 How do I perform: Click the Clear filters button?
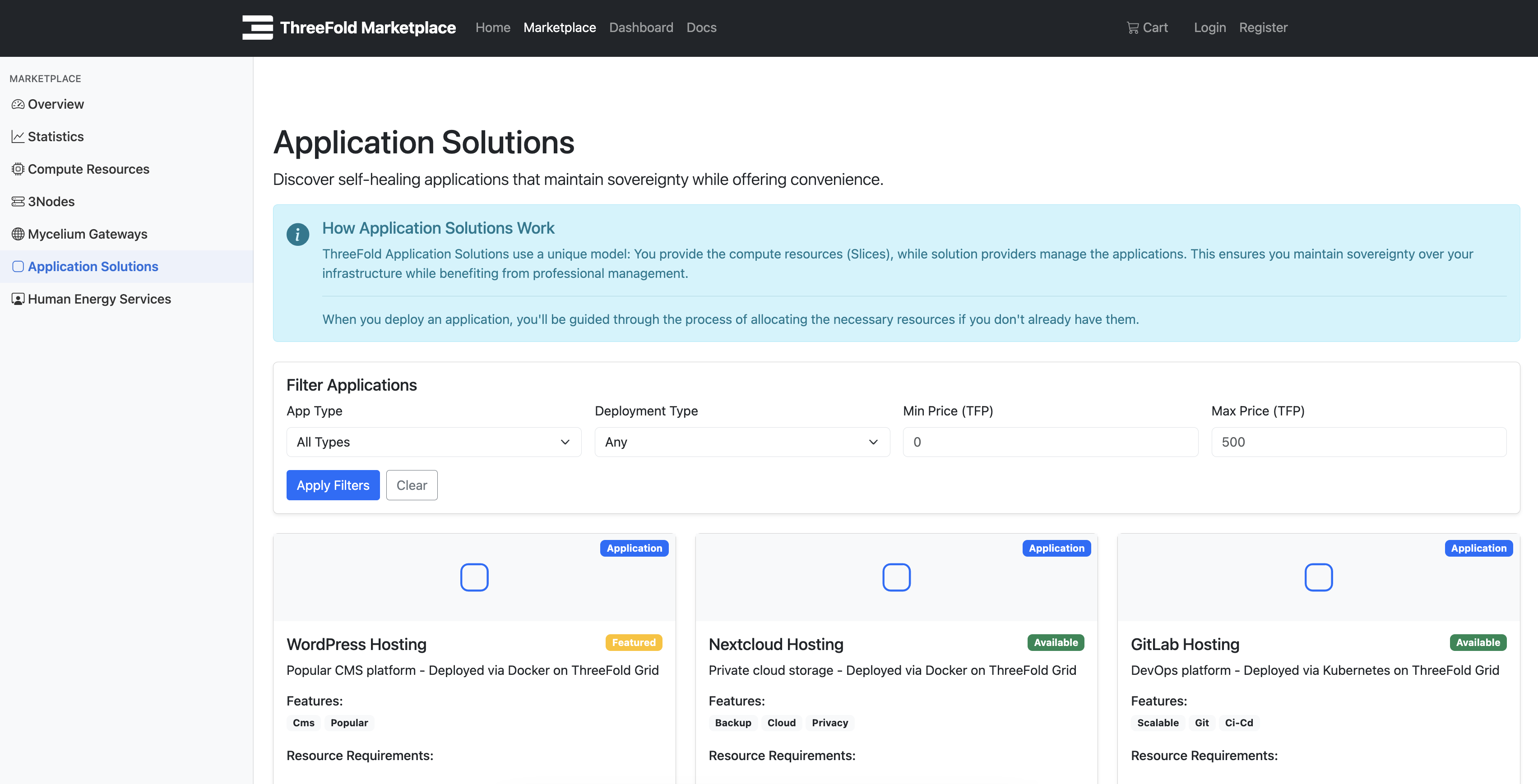412,485
